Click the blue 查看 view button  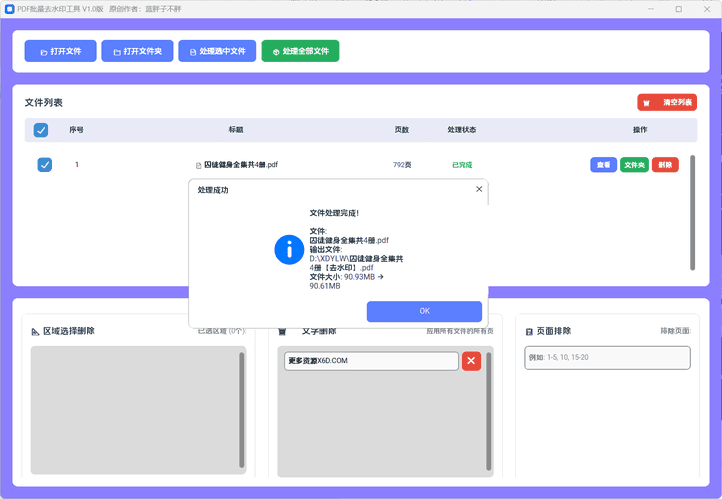(x=603, y=165)
